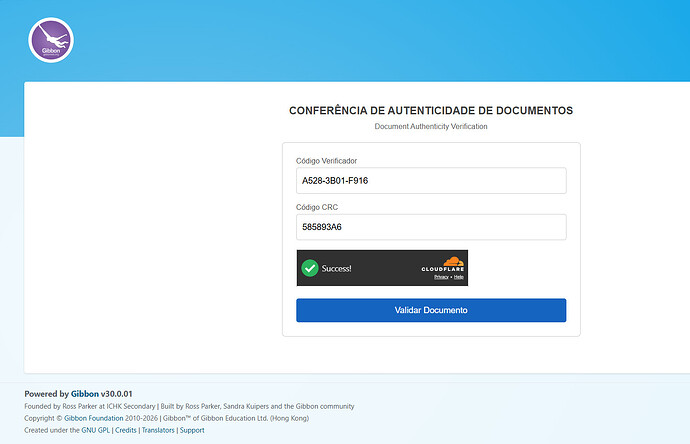Screen dimensions: 690x444
Task: Click the Código CRC field label
Action: pos(317,207)
